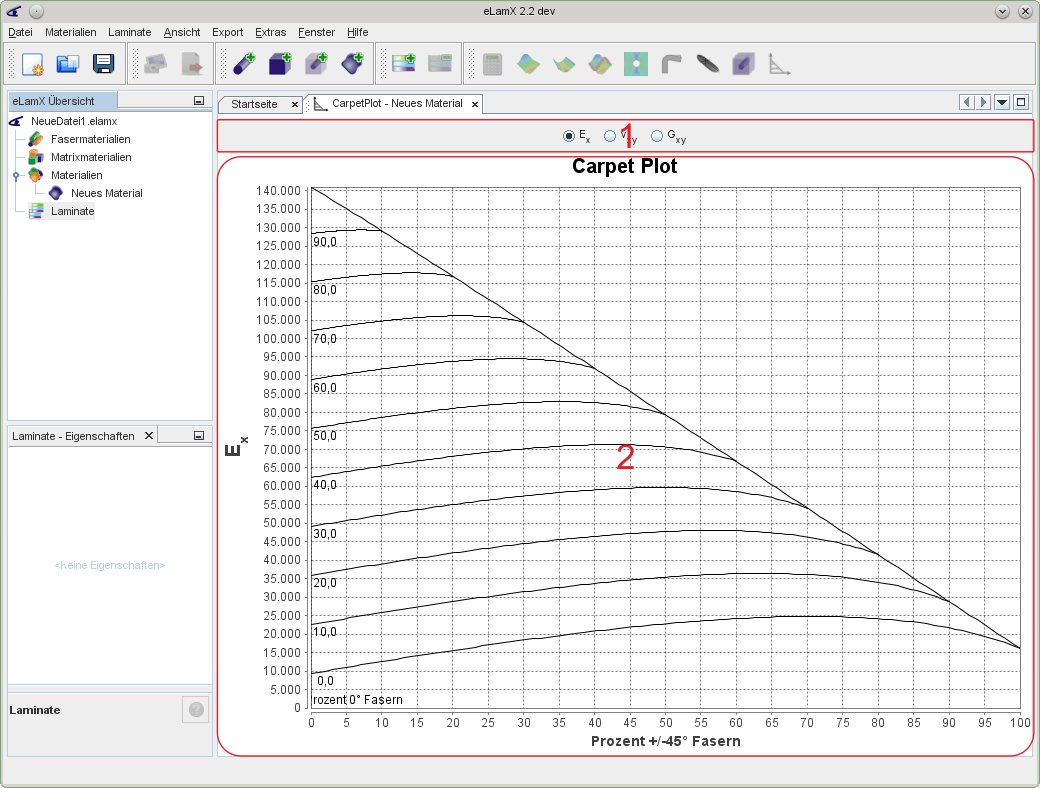The height and width of the screenshot is (788, 1040).
Task: Click the 90,0 curve label
Action: (325, 242)
